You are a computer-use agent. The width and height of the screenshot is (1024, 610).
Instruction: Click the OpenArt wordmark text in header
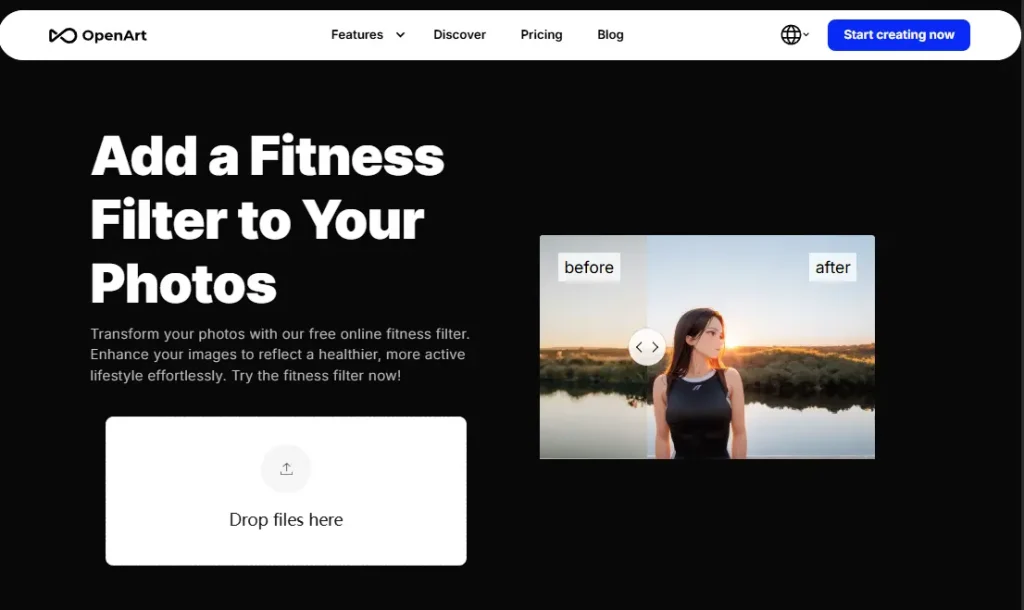point(116,34)
